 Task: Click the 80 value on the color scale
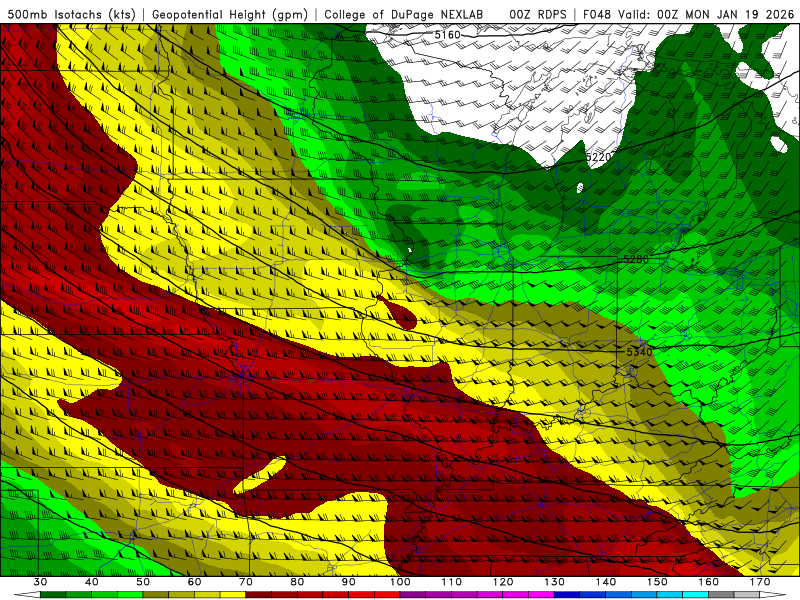pos(297,582)
